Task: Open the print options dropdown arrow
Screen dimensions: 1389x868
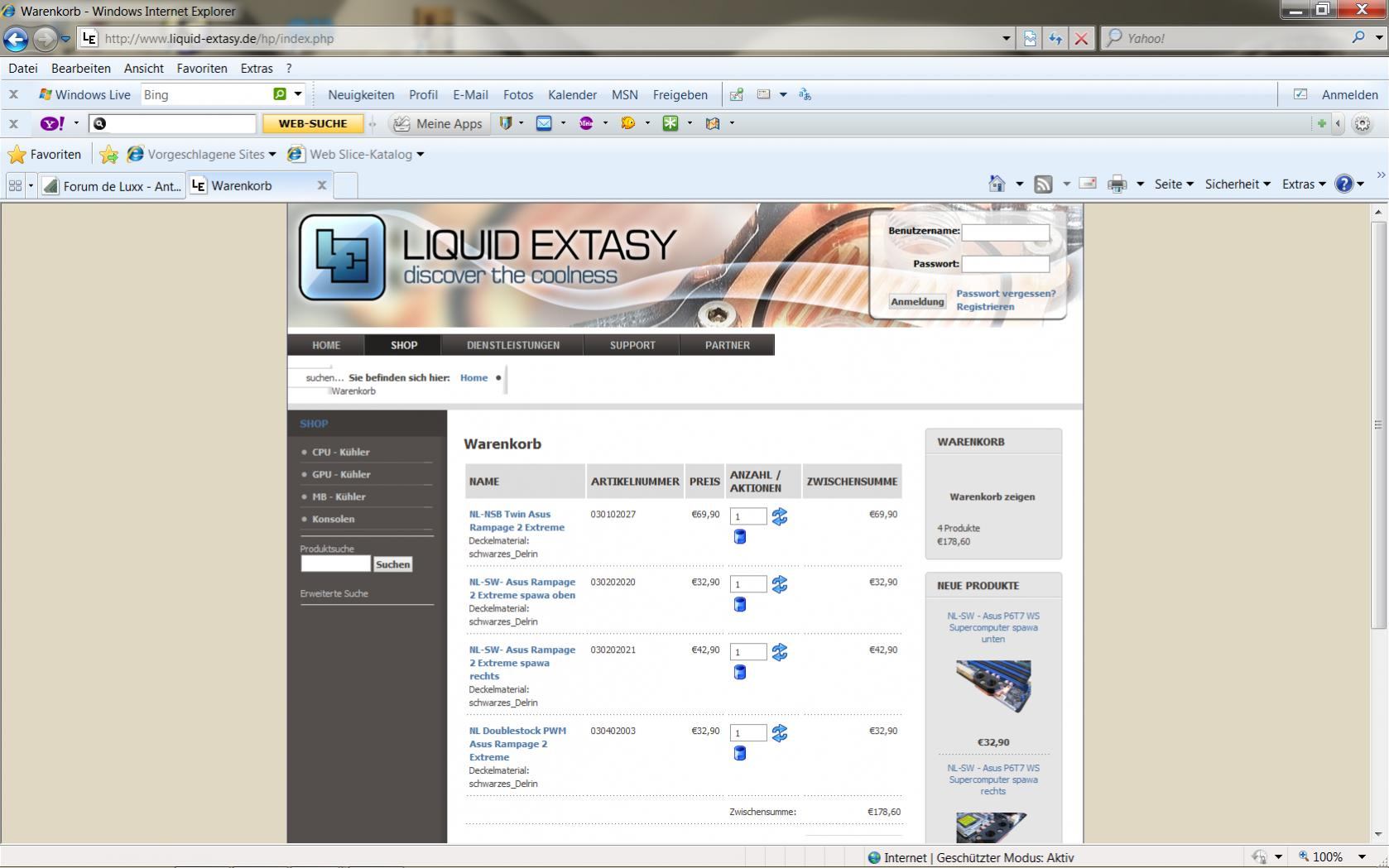Action: click(1140, 184)
